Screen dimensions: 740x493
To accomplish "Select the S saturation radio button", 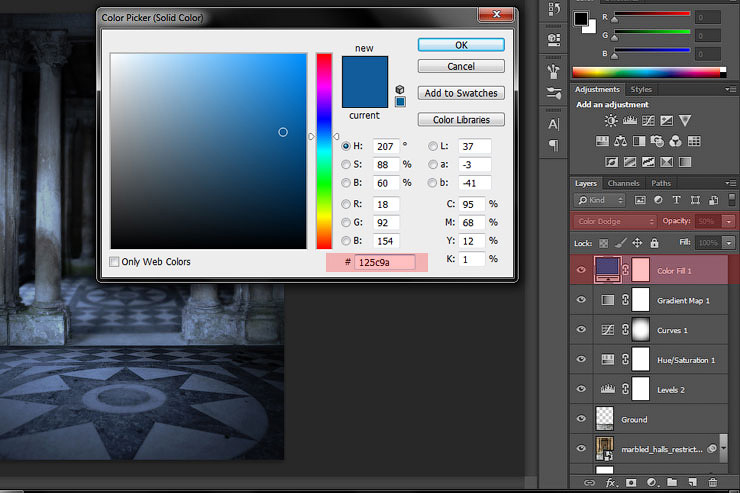I will coord(346,164).
